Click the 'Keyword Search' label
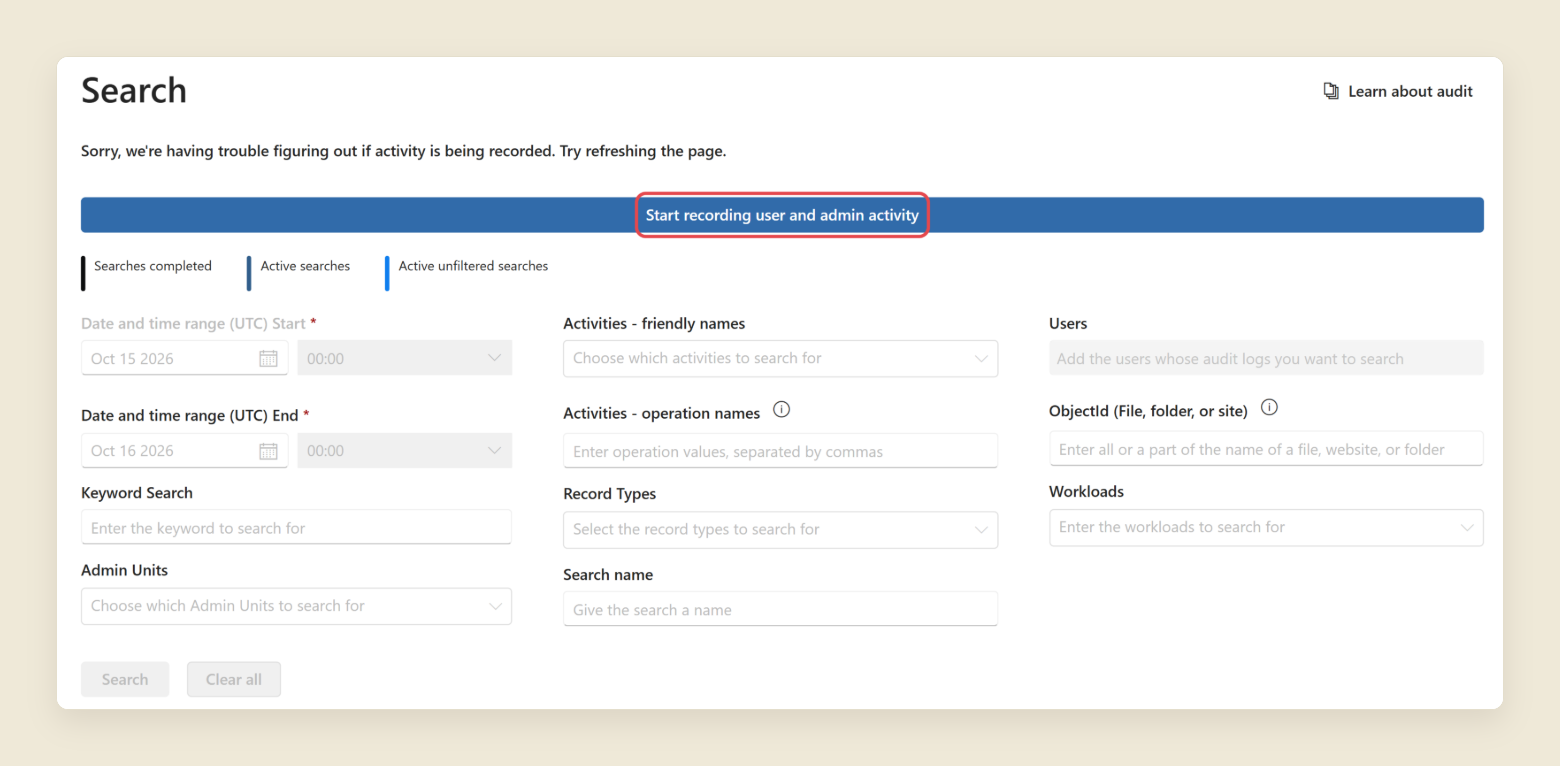1560x766 pixels. pyautogui.click(x=137, y=493)
